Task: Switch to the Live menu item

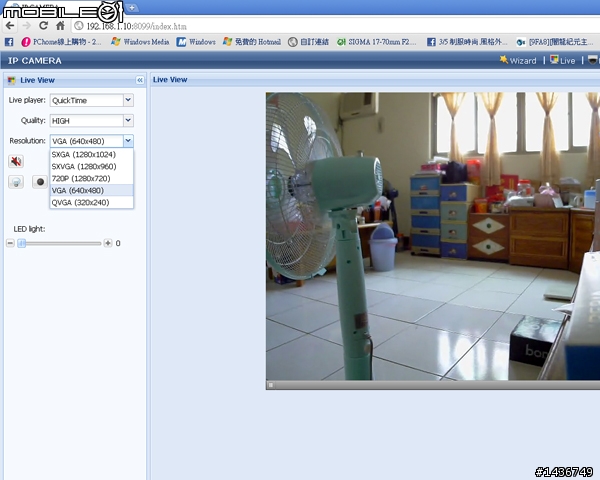Action: (x=562, y=60)
